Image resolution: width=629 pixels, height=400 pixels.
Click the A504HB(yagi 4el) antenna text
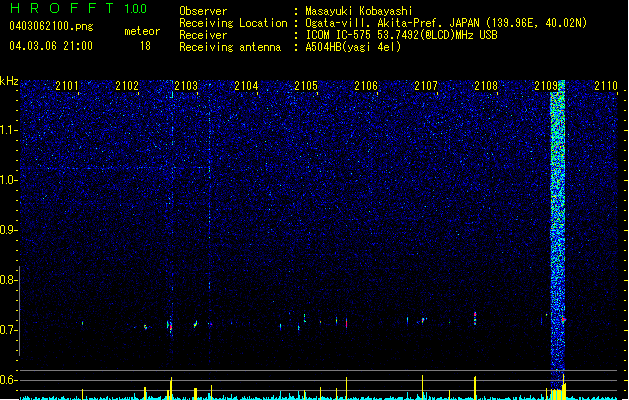(353, 47)
